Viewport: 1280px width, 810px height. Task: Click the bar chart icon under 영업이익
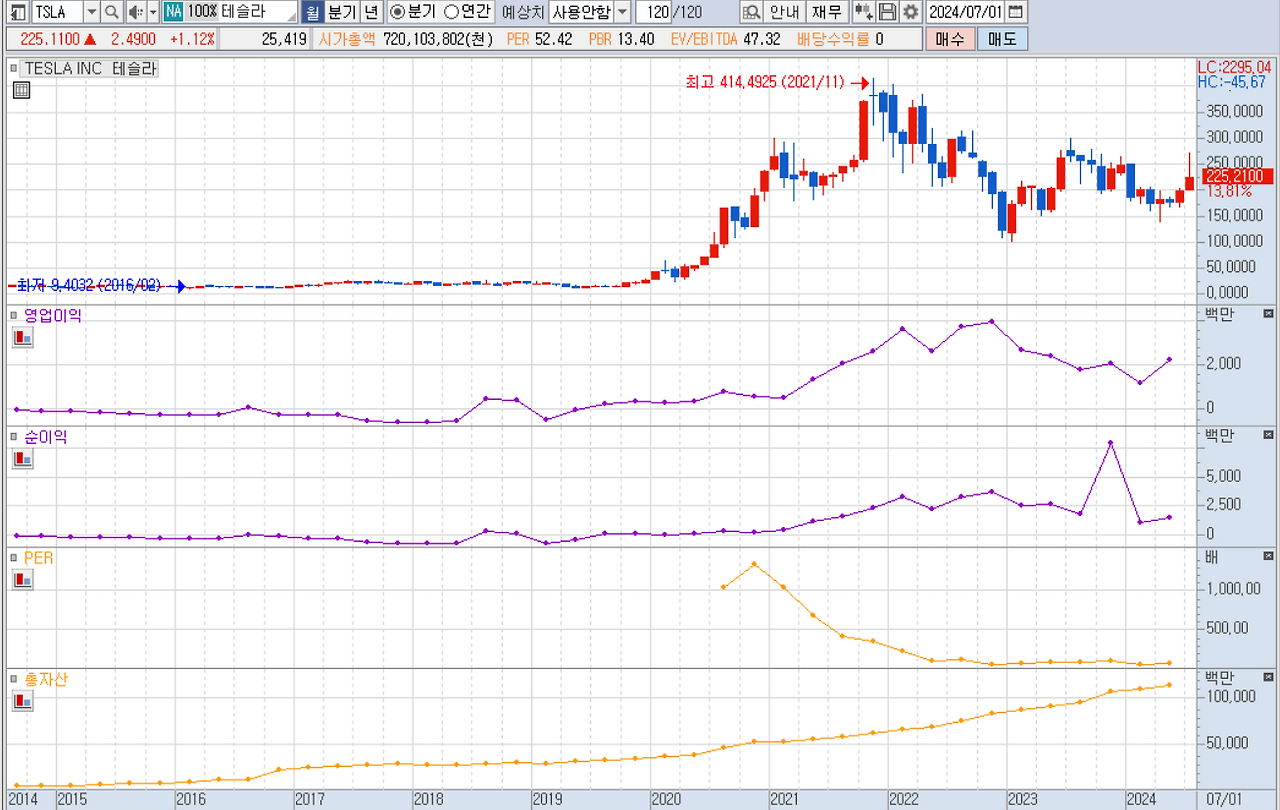point(22,338)
